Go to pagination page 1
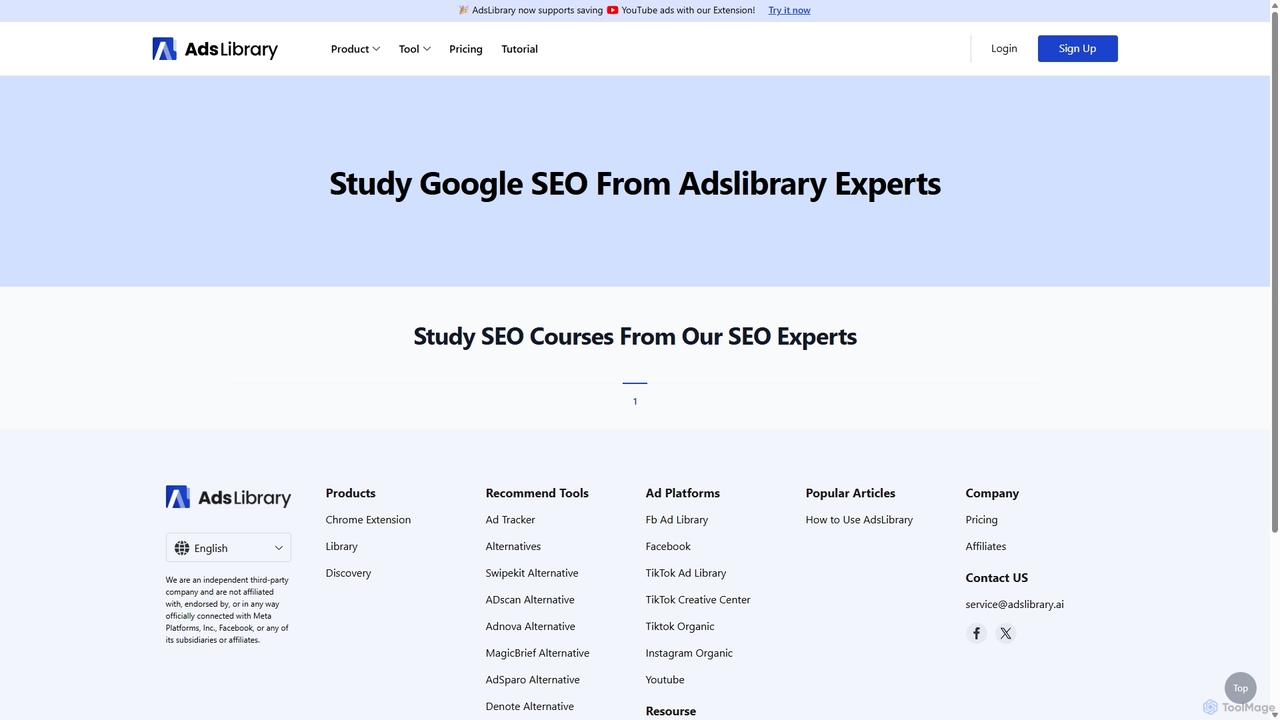The image size is (1280, 720). point(635,401)
